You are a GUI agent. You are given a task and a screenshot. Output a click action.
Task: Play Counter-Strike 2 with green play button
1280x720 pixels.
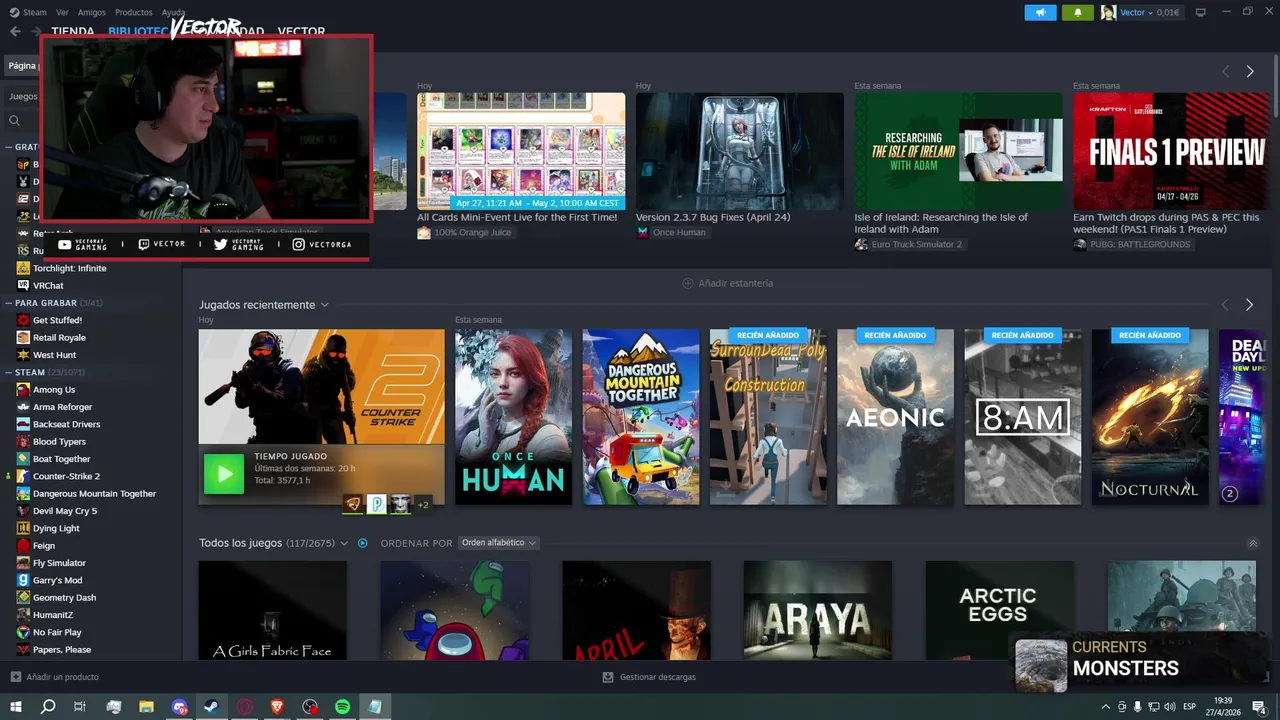[223, 474]
